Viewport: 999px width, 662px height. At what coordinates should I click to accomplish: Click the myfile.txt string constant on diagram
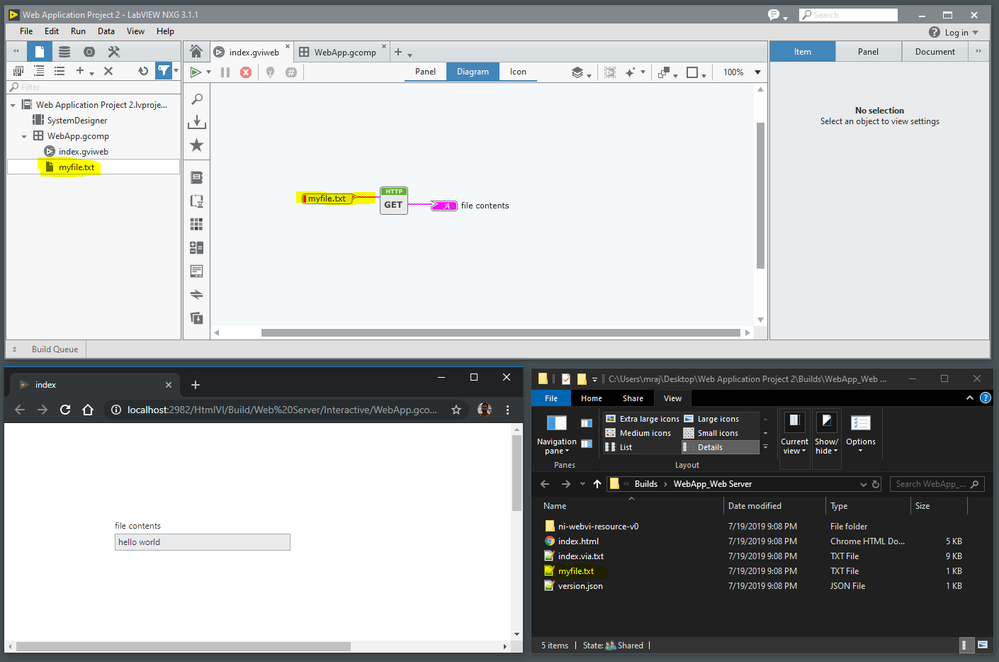326,198
